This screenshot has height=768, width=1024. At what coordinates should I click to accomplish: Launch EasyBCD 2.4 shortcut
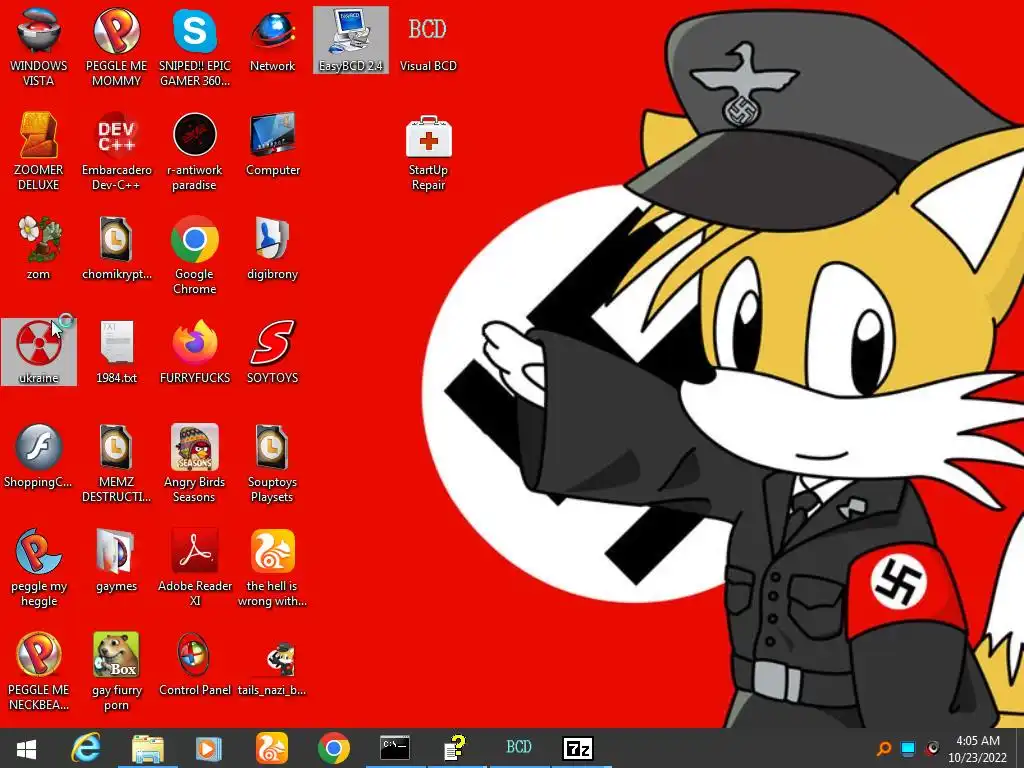(351, 40)
